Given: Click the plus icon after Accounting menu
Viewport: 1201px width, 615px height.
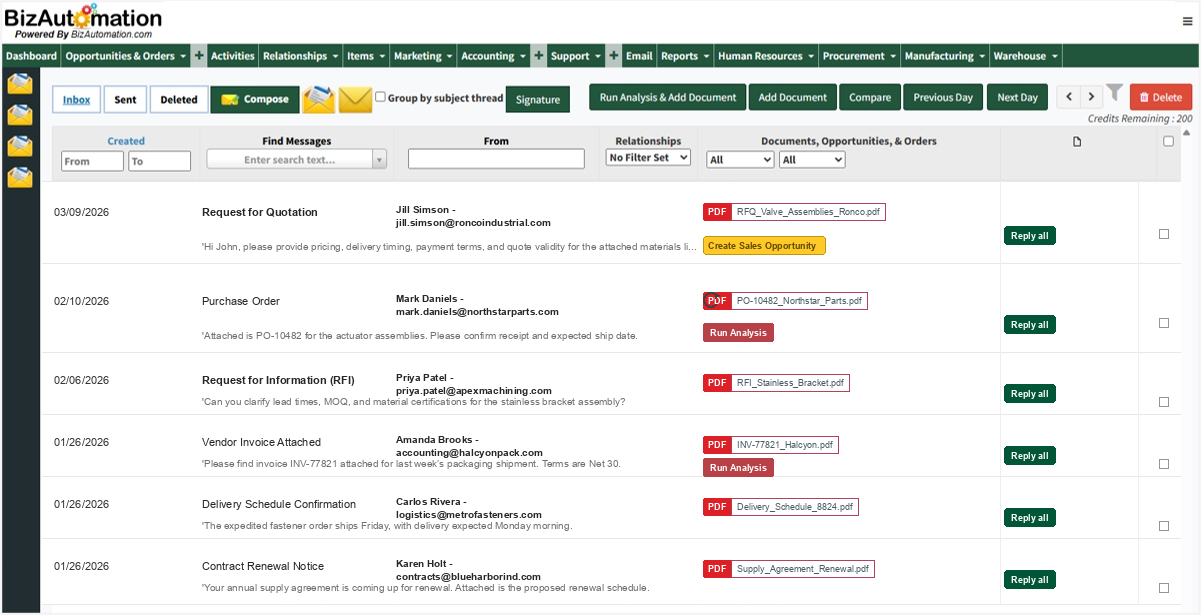Looking at the screenshot, I should 539,56.
